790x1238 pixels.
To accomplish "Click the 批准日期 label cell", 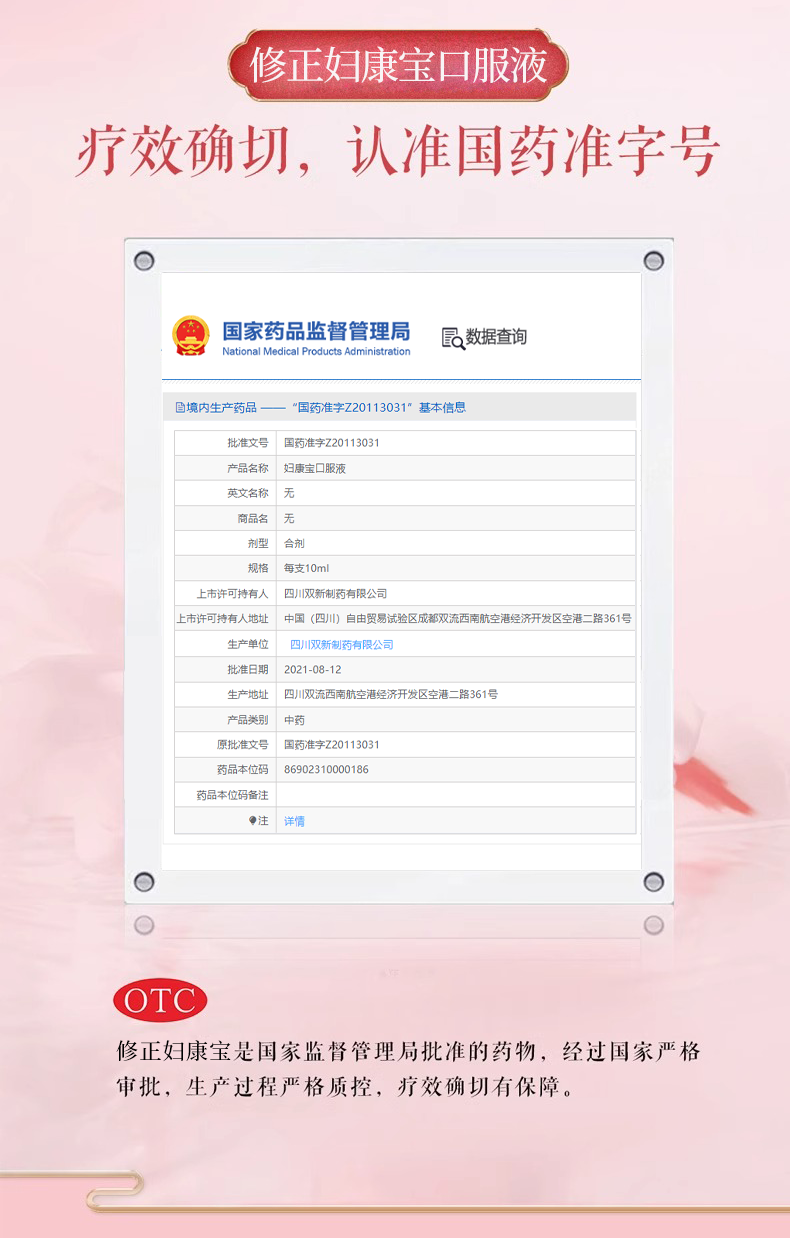I will [225, 669].
